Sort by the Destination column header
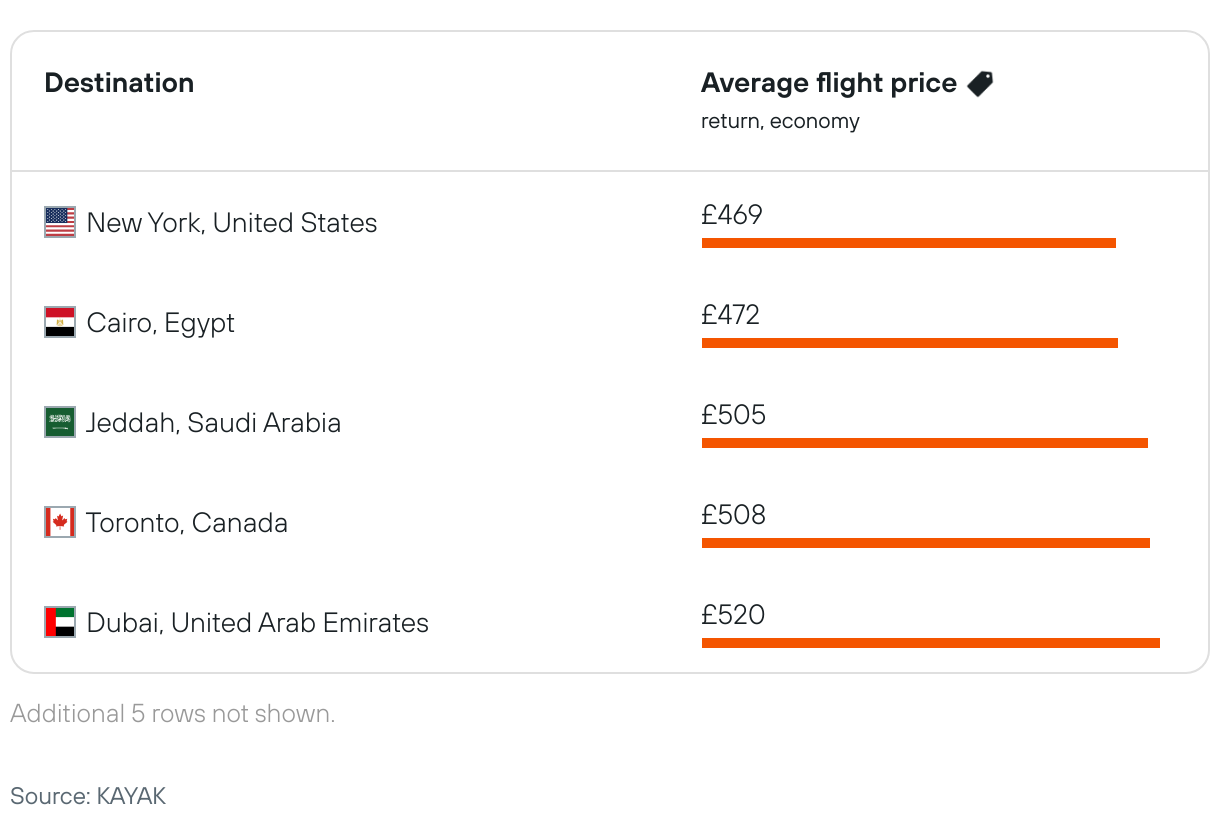Viewport: 1220px width, 824px height. (119, 83)
